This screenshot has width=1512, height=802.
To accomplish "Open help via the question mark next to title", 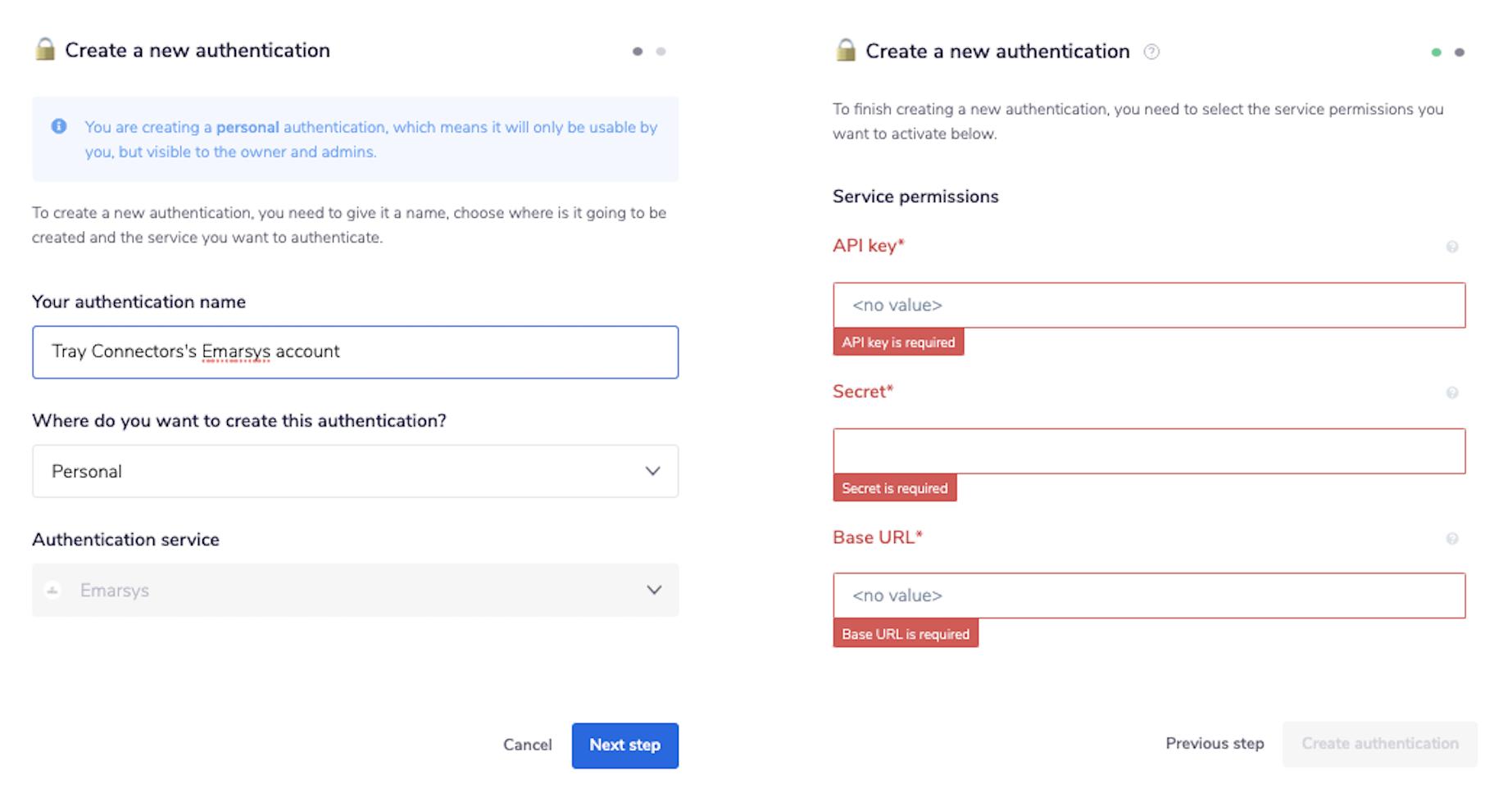I will point(1151,52).
